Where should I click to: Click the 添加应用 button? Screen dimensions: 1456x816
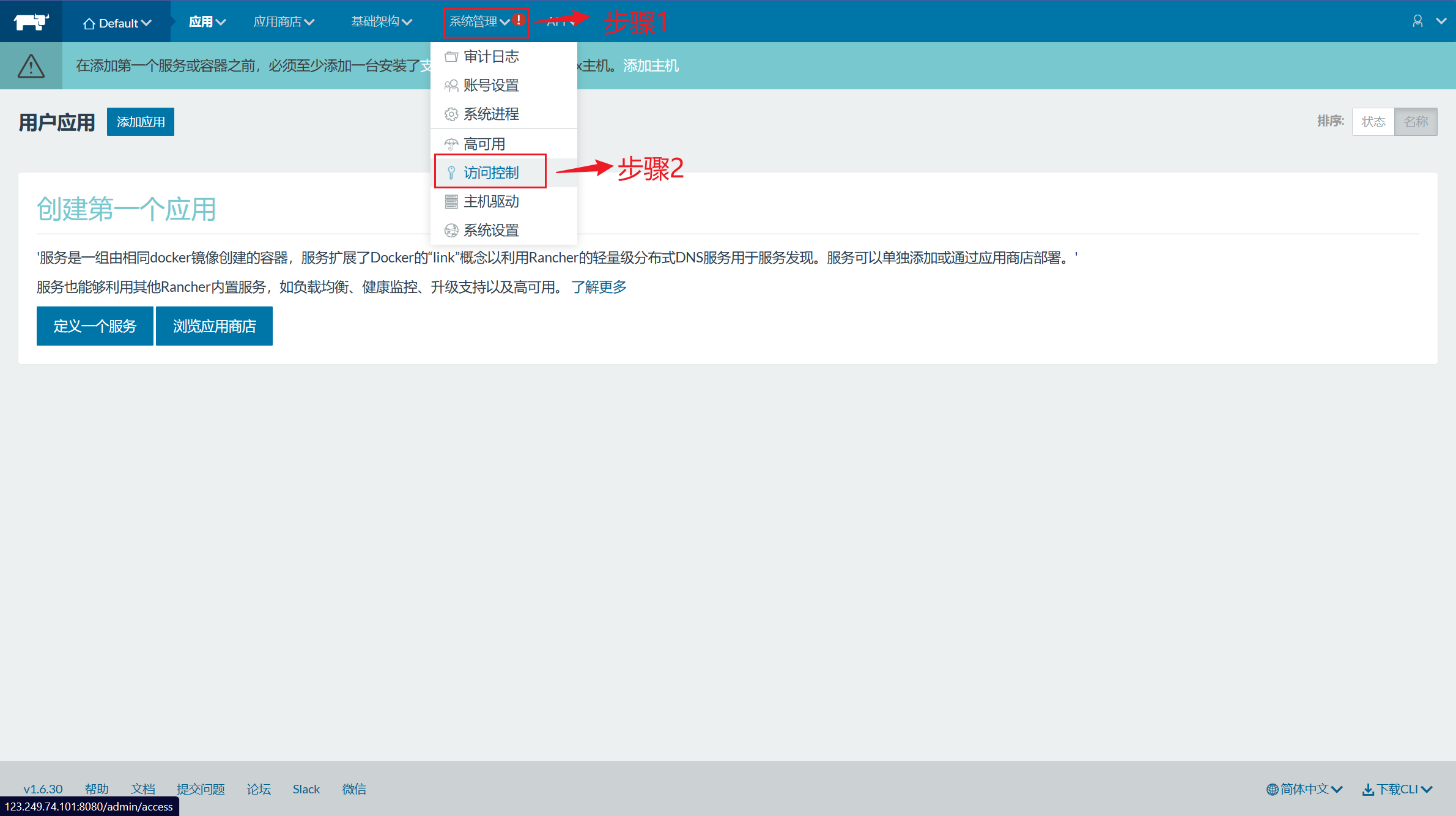pyautogui.click(x=141, y=122)
